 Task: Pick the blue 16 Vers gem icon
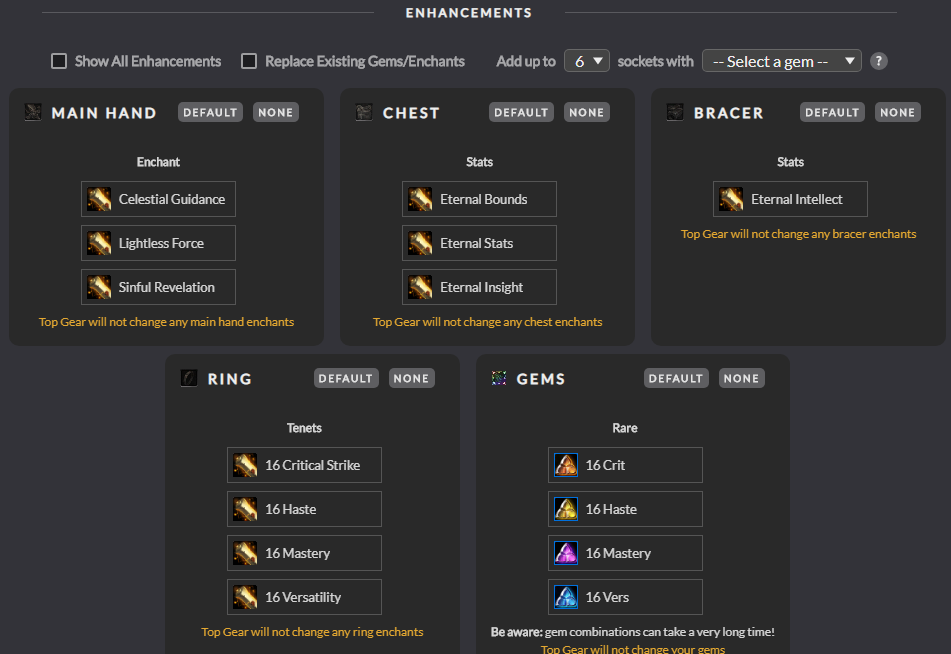pos(567,597)
